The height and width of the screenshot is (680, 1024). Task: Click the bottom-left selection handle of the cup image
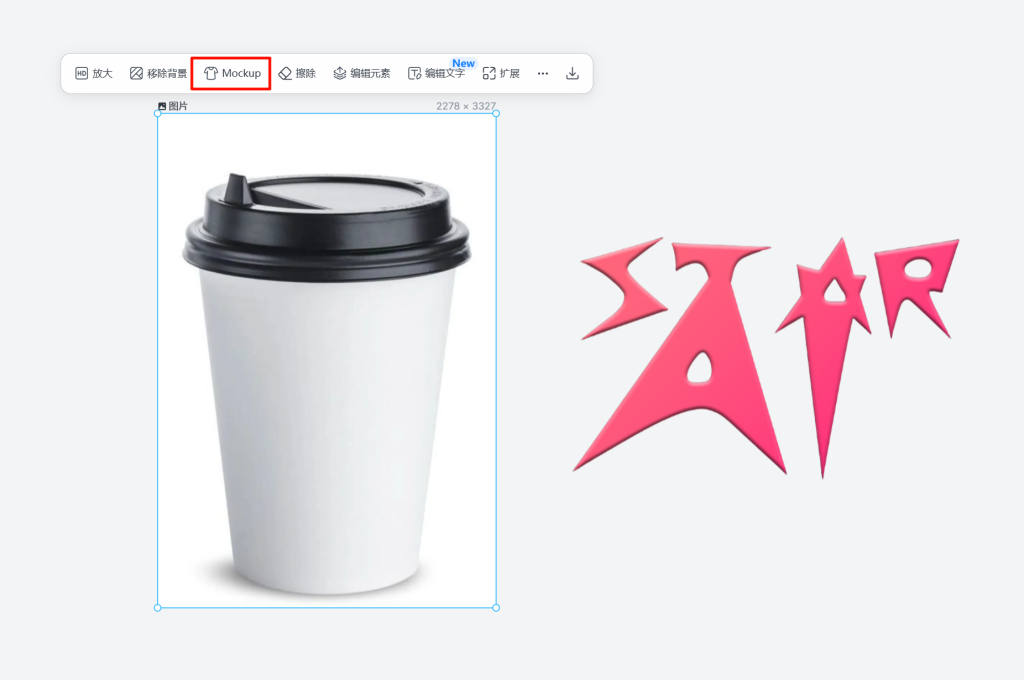click(157, 607)
